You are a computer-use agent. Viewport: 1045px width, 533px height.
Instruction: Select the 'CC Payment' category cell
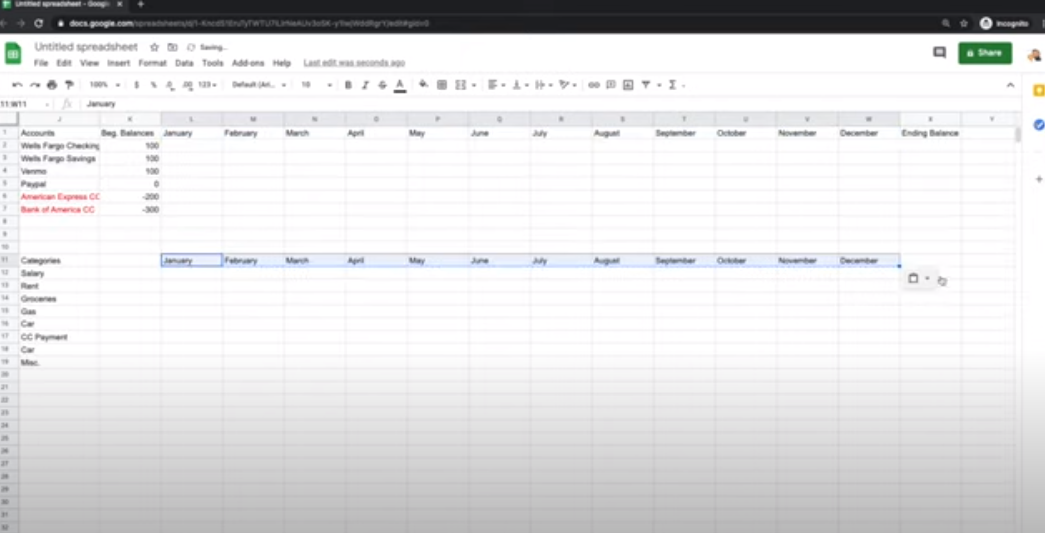[59, 337]
